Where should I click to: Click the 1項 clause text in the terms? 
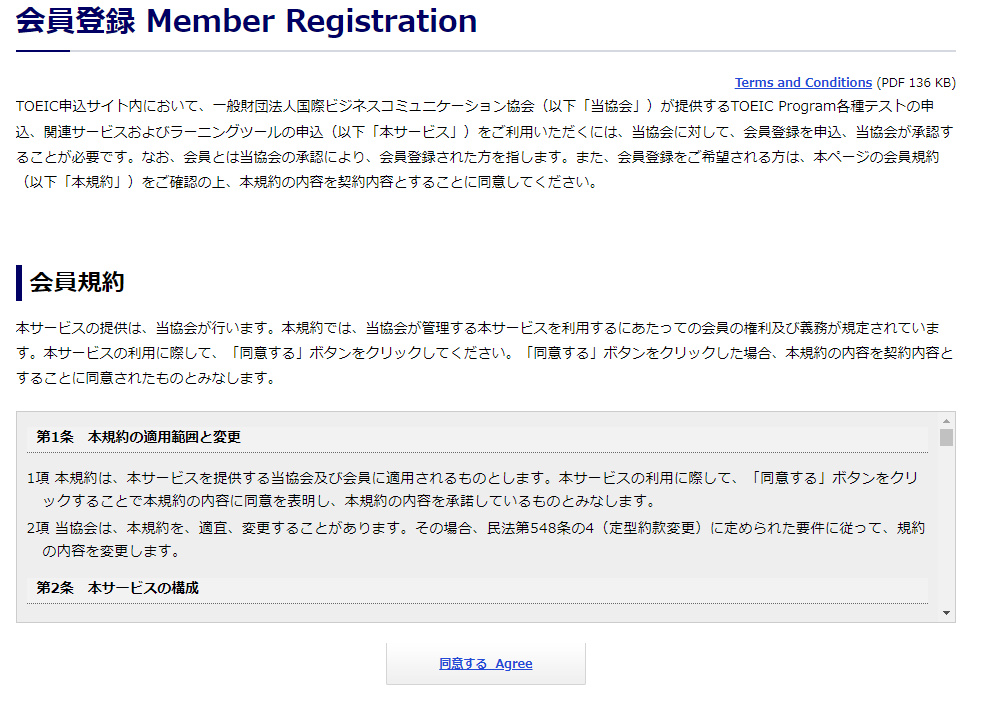coord(473,489)
